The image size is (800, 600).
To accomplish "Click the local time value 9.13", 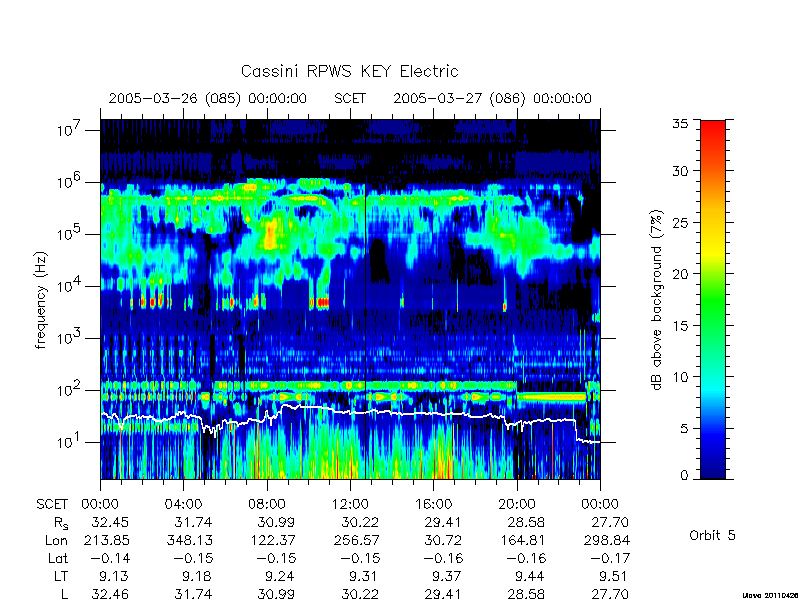I will 113,577.
